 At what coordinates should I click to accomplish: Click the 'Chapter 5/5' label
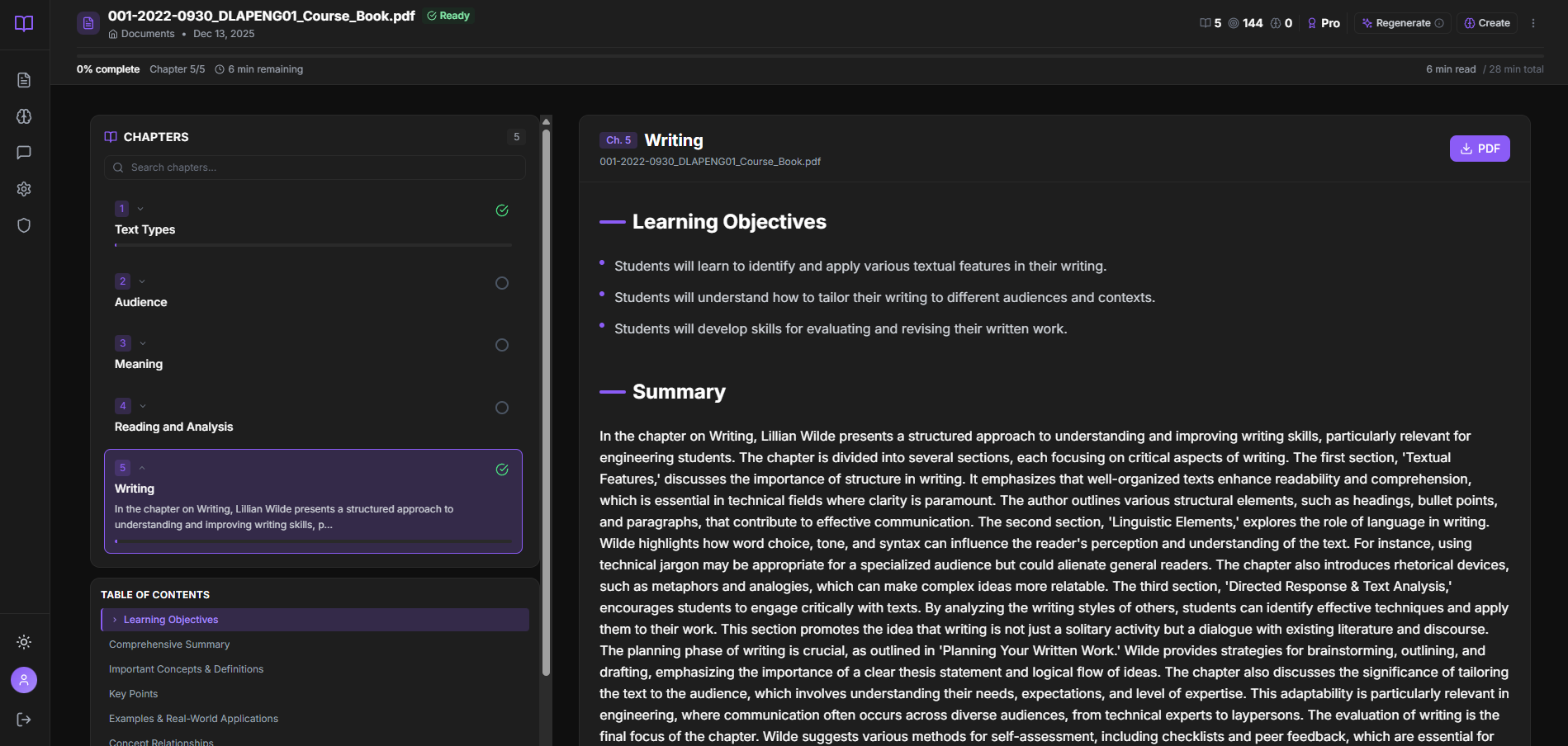[x=177, y=69]
